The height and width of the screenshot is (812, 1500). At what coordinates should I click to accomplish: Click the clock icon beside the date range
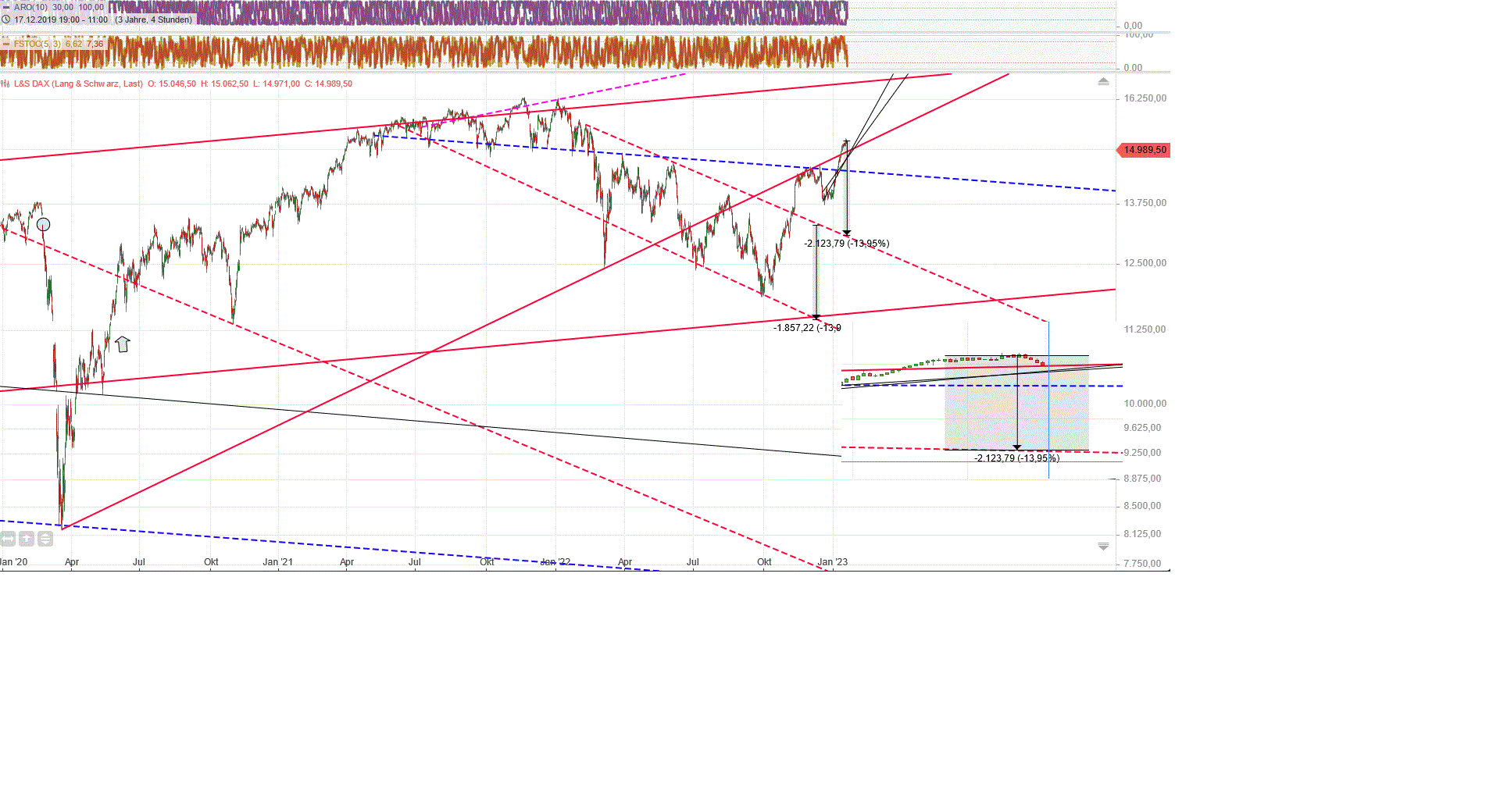click(6, 20)
